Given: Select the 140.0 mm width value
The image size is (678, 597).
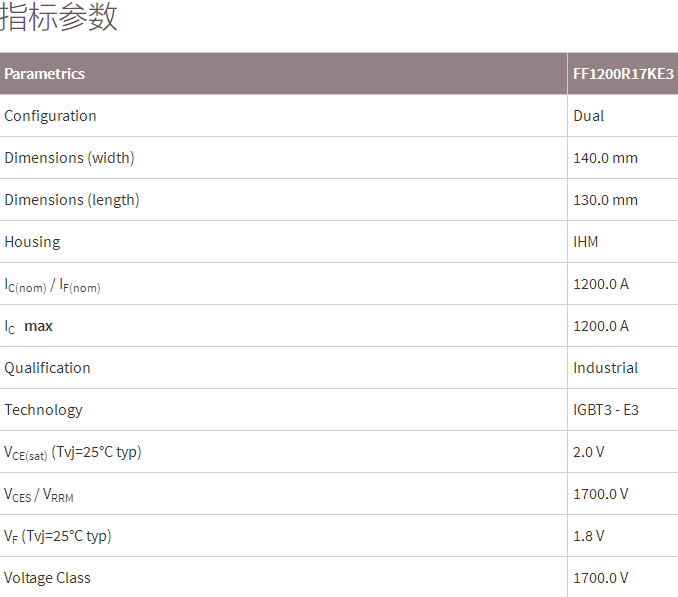Looking at the screenshot, I should [605, 158].
